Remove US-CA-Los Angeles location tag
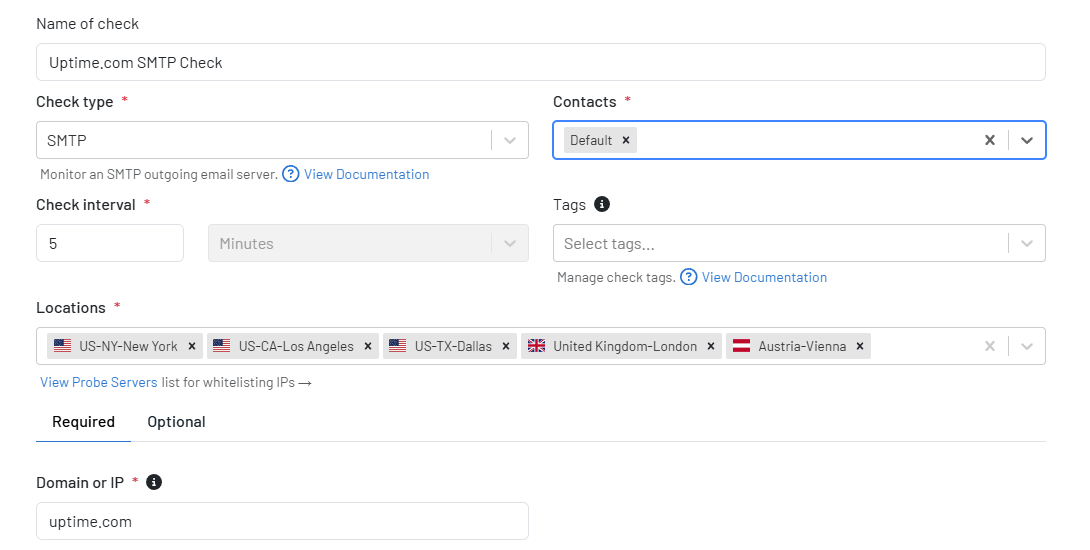Image resolution: width=1090 pixels, height=550 pixels. (368, 346)
